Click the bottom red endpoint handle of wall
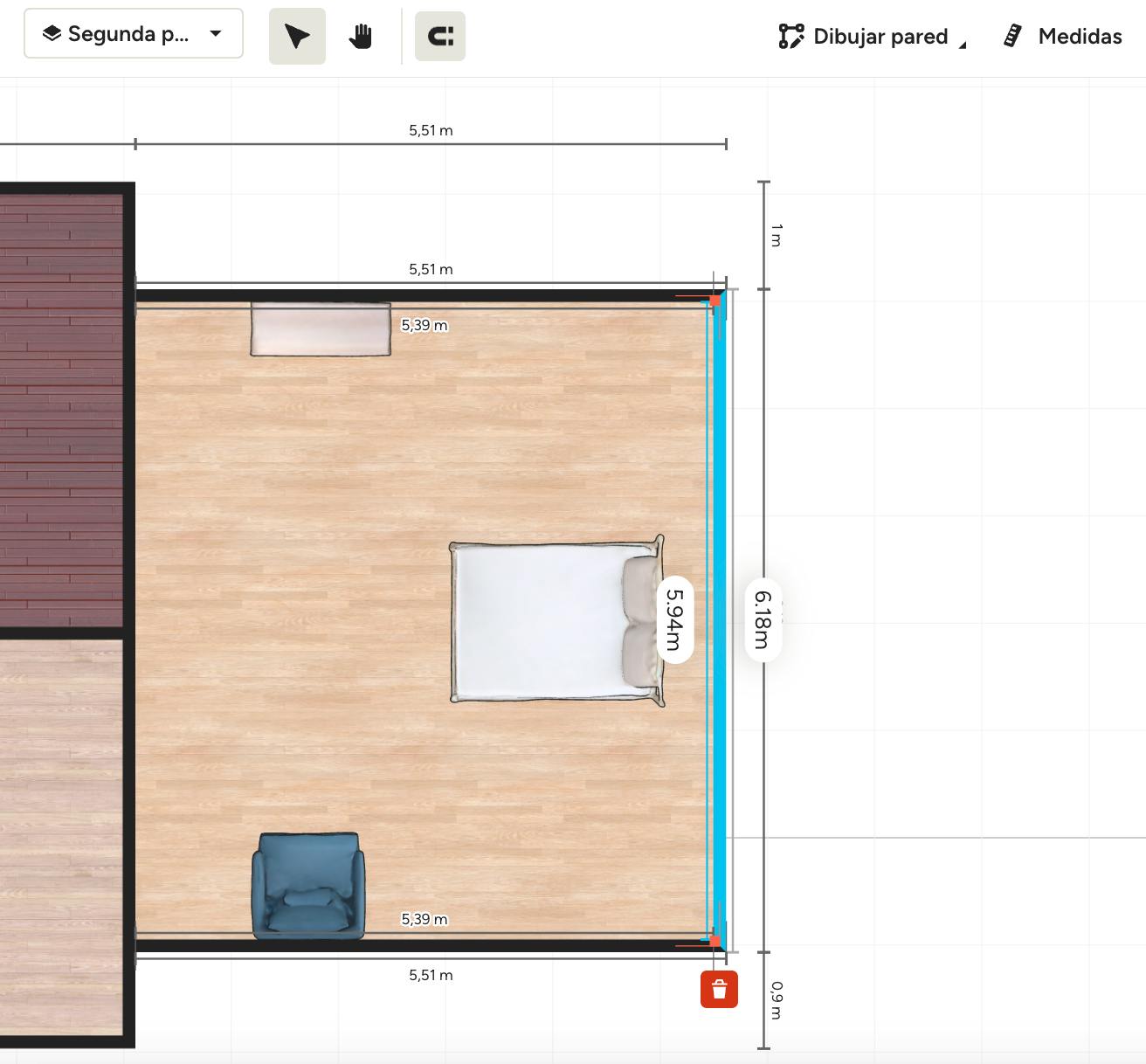This screenshot has height=1064, width=1146. point(715,941)
